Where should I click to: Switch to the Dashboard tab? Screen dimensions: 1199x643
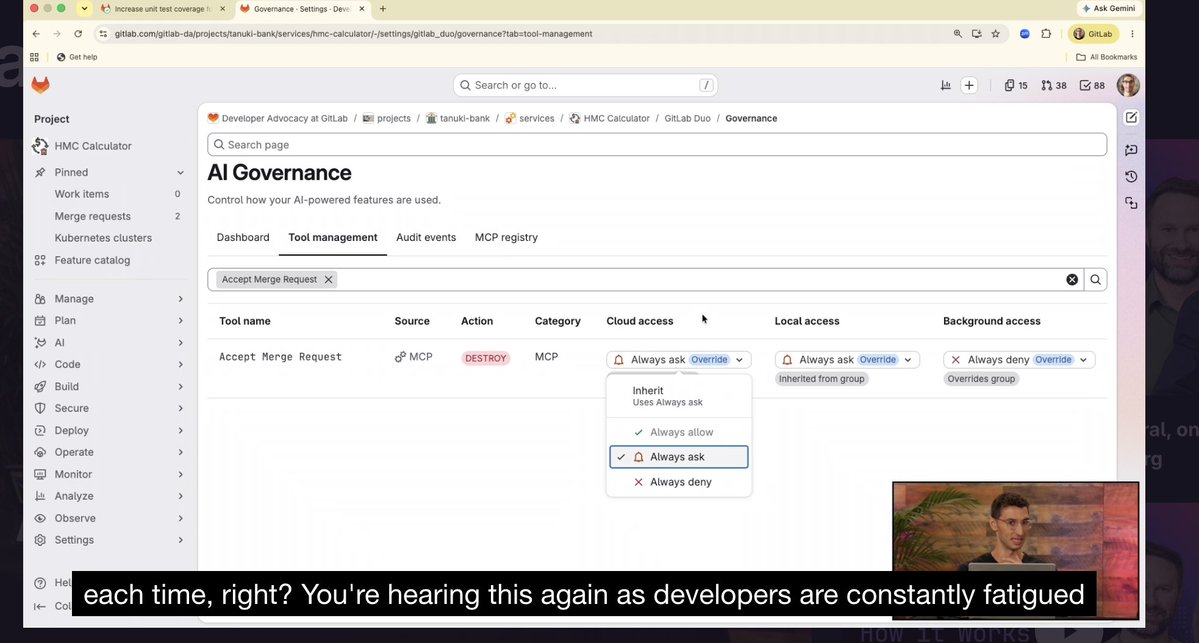tap(243, 238)
